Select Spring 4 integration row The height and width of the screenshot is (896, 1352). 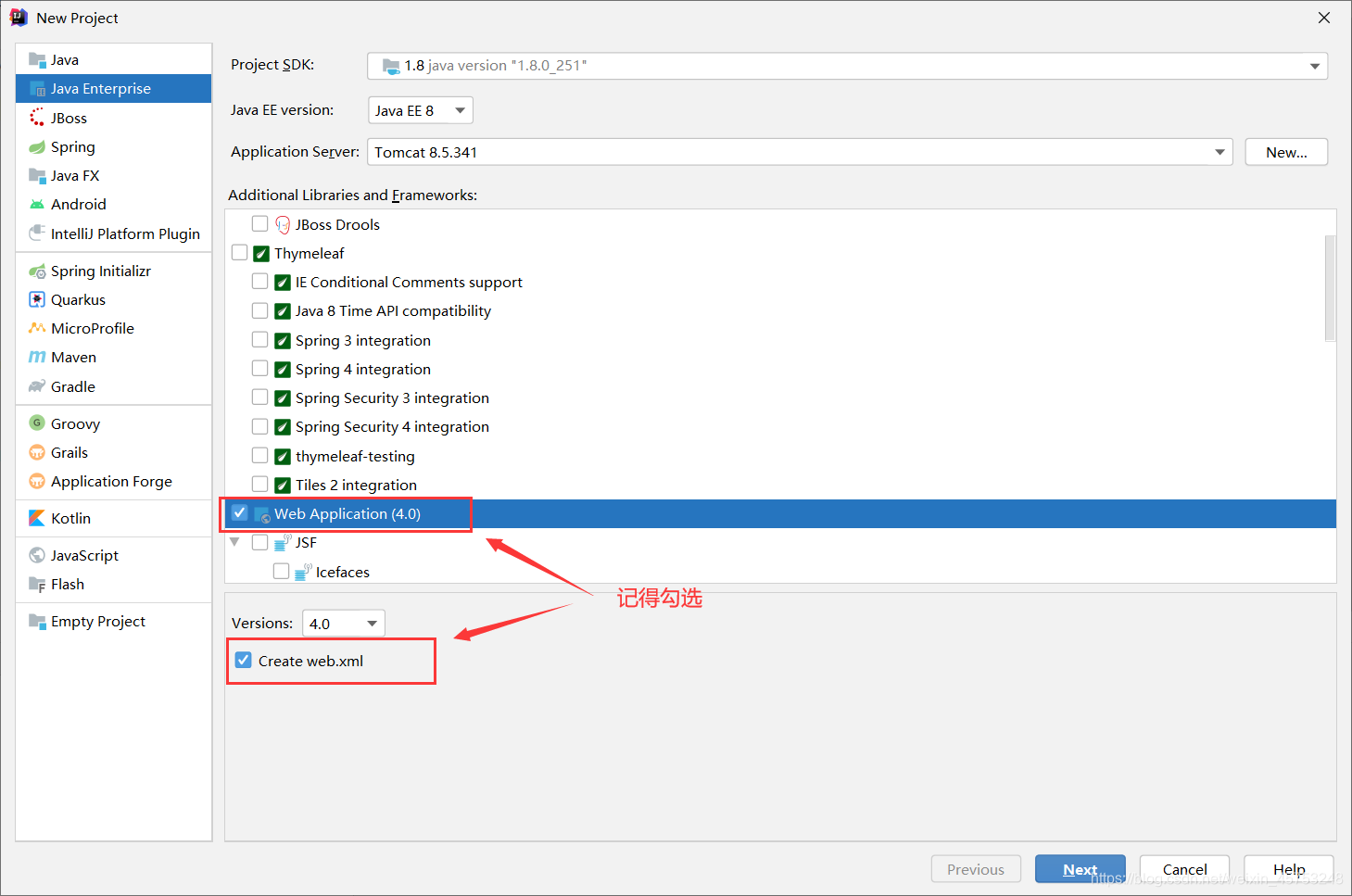[780, 369]
